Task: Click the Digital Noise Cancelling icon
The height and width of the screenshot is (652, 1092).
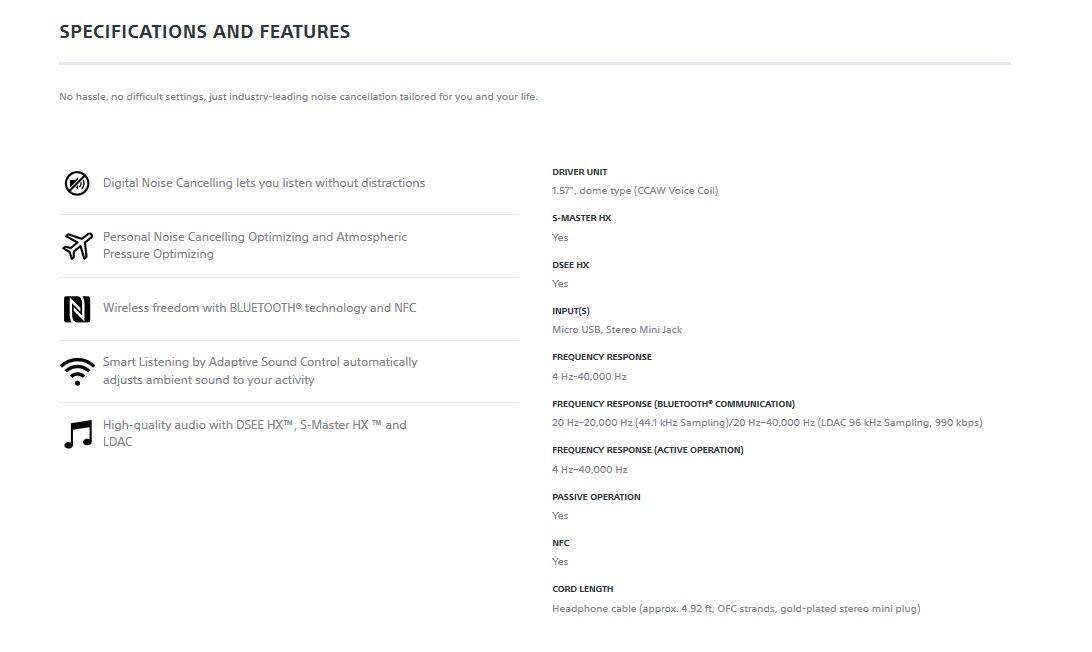Action: click(x=77, y=183)
